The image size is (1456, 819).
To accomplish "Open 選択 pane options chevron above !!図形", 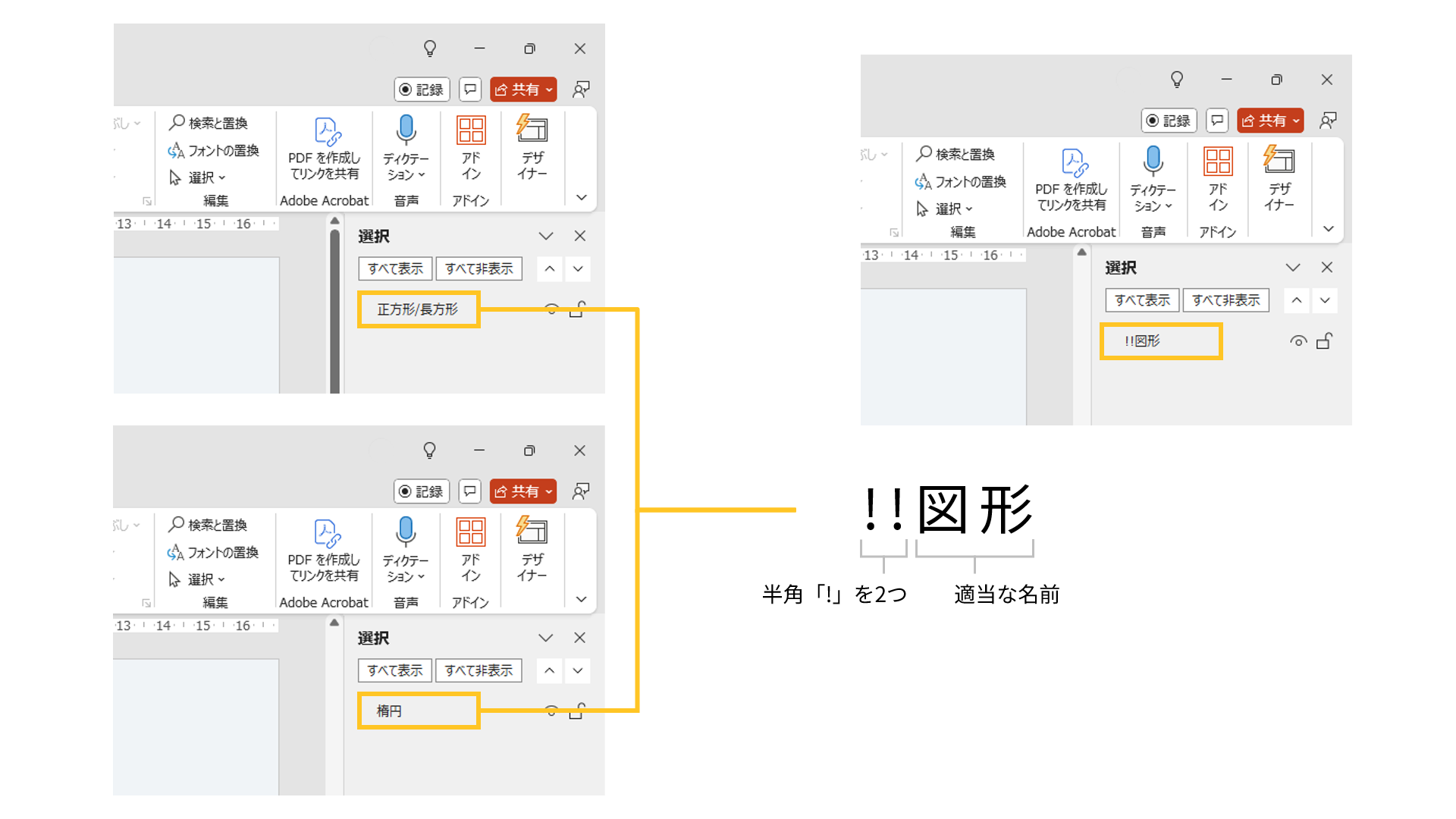I will [x=1293, y=268].
